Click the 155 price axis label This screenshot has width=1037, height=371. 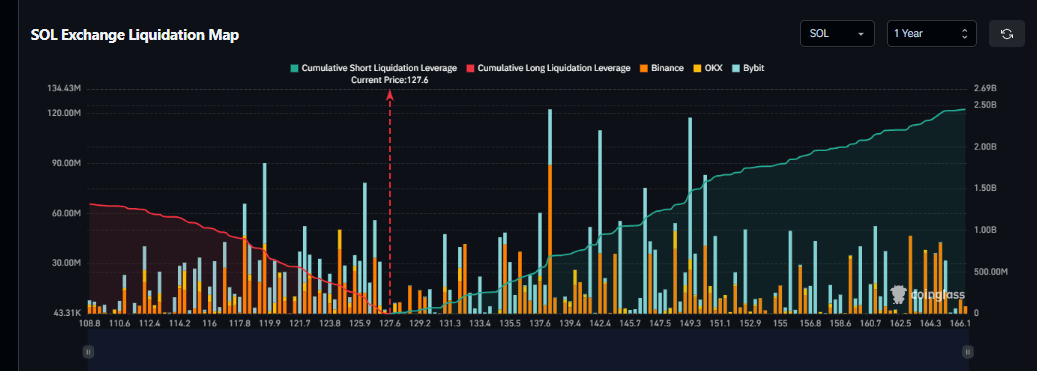point(780,323)
